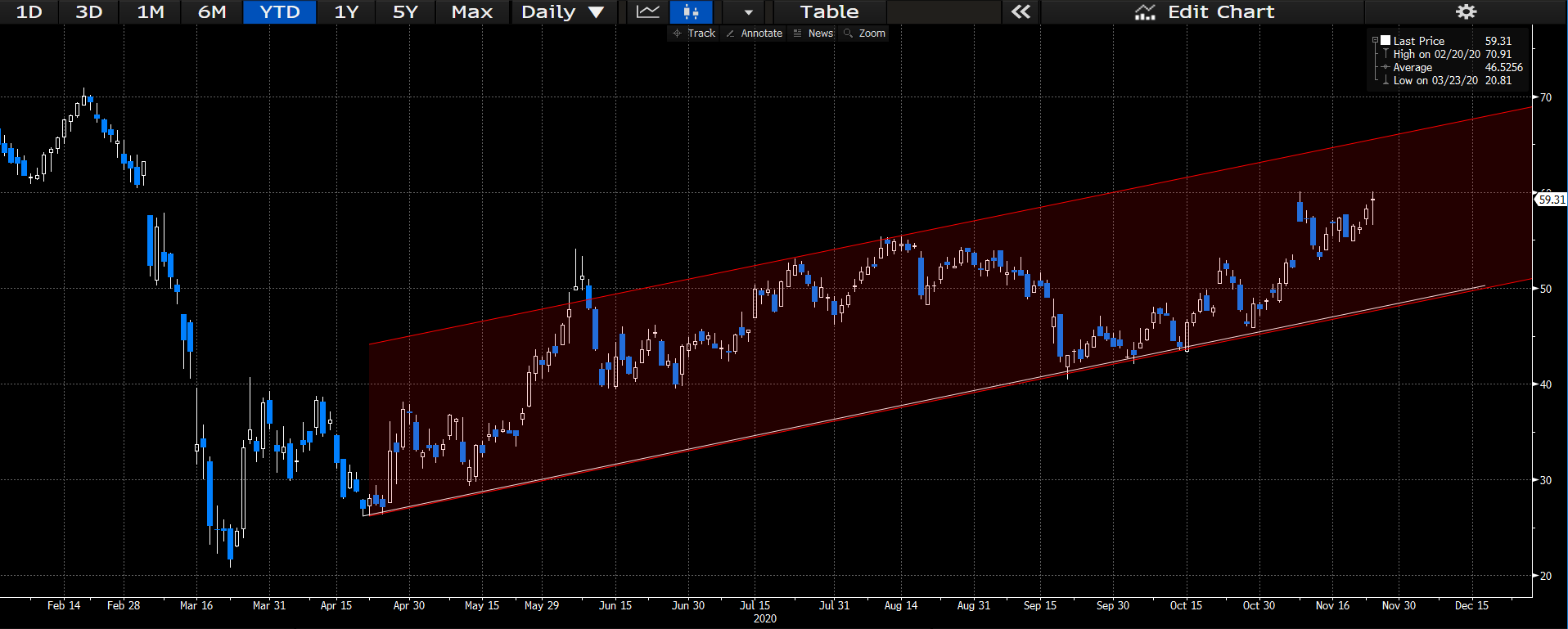1568x629 pixels.
Task: Click the 70 price axis label
Action: (1545, 97)
